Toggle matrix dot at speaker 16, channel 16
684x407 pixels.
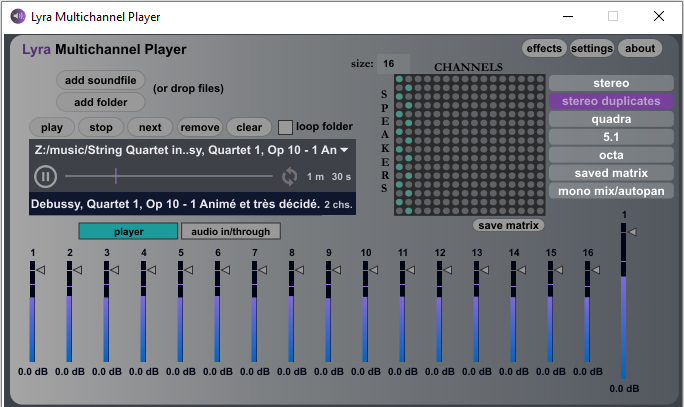[540, 211]
